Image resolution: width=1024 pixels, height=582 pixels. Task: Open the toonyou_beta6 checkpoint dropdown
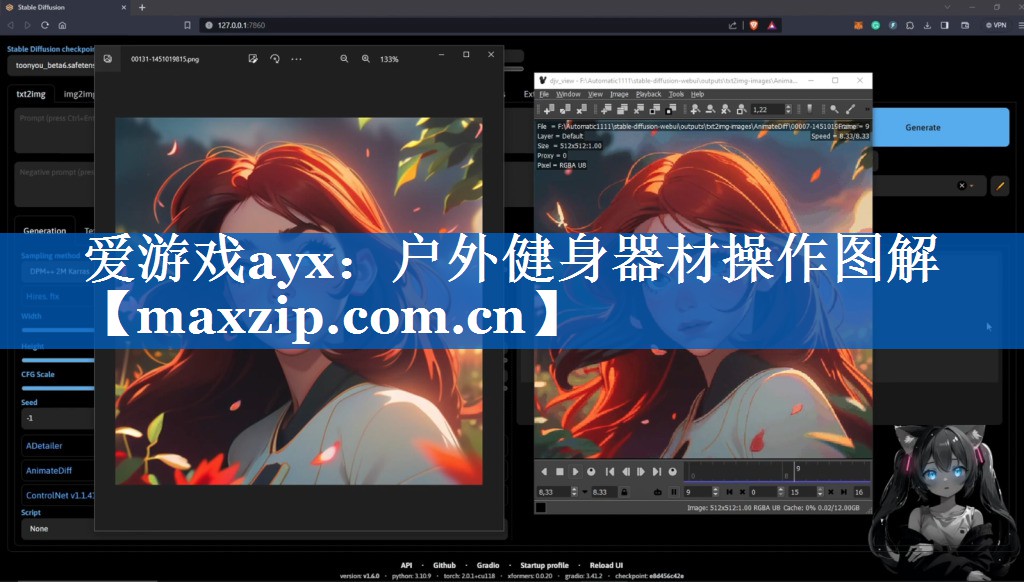coord(52,65)
